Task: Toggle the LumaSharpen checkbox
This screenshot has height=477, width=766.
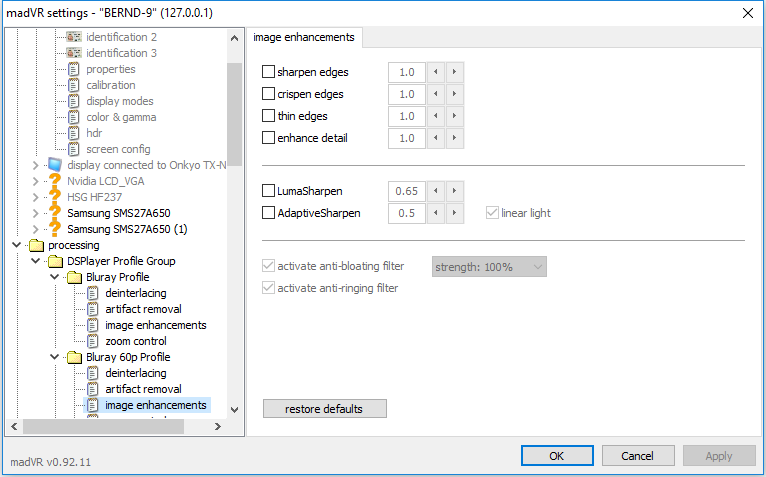Action: pos(268,191)
